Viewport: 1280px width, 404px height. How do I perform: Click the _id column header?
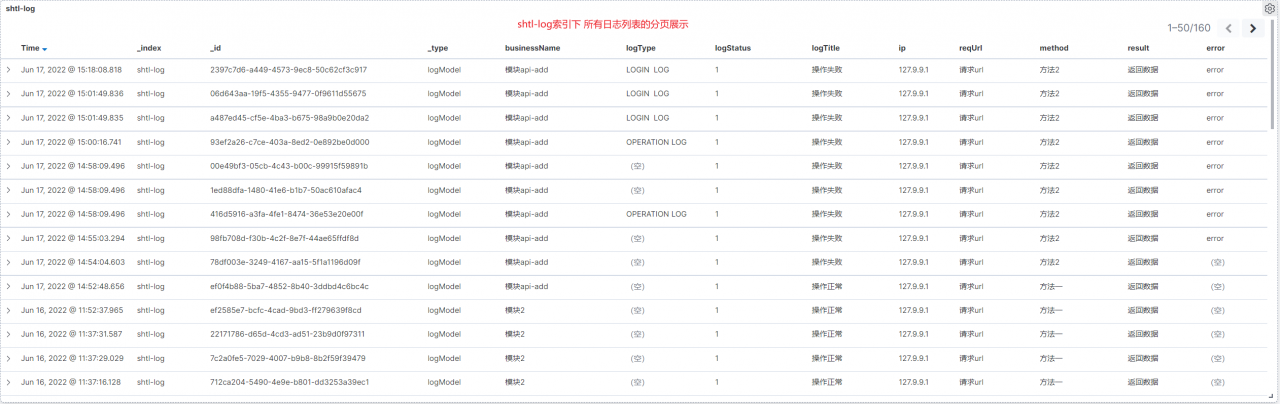click(215, 48)
